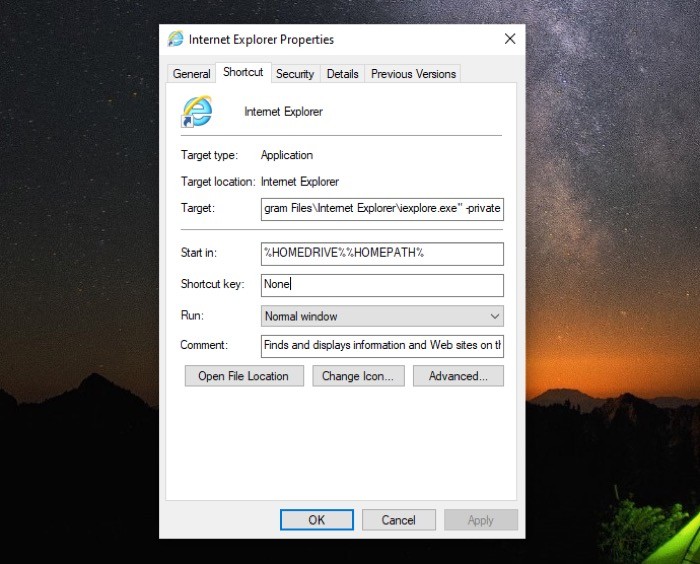The image size is (700, 564).
Task: Click the Start in field
Action: click(382, 254)
